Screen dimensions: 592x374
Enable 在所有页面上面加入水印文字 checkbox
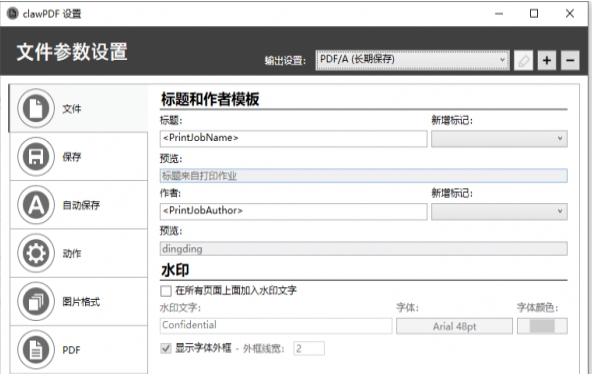(166, 291)
